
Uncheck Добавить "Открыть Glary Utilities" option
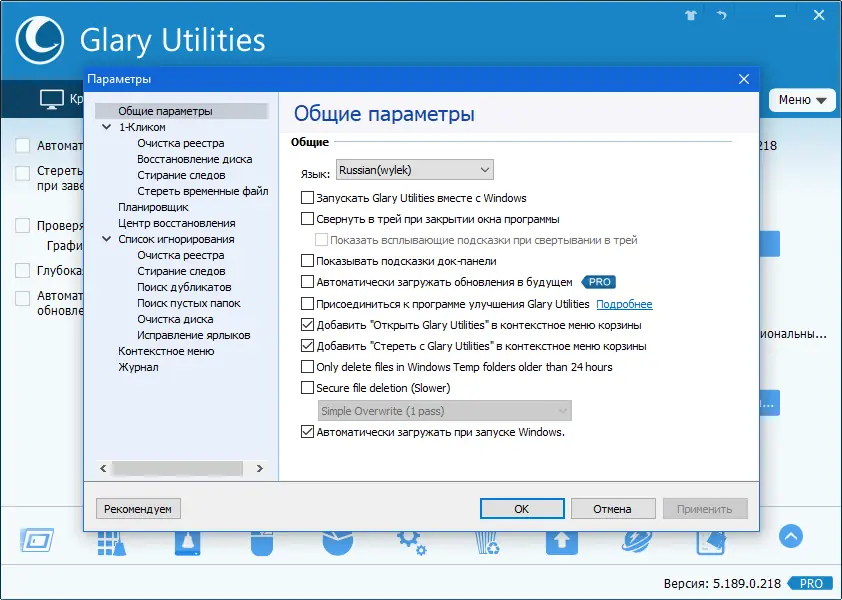(307, 324)
